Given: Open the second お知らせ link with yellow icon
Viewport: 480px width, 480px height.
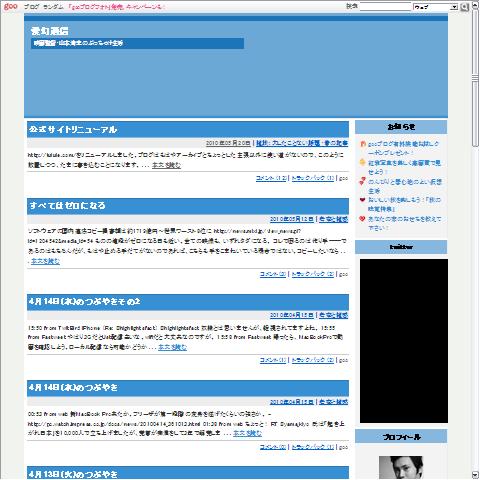Looking at the screenshot, I should pos(404,167).
